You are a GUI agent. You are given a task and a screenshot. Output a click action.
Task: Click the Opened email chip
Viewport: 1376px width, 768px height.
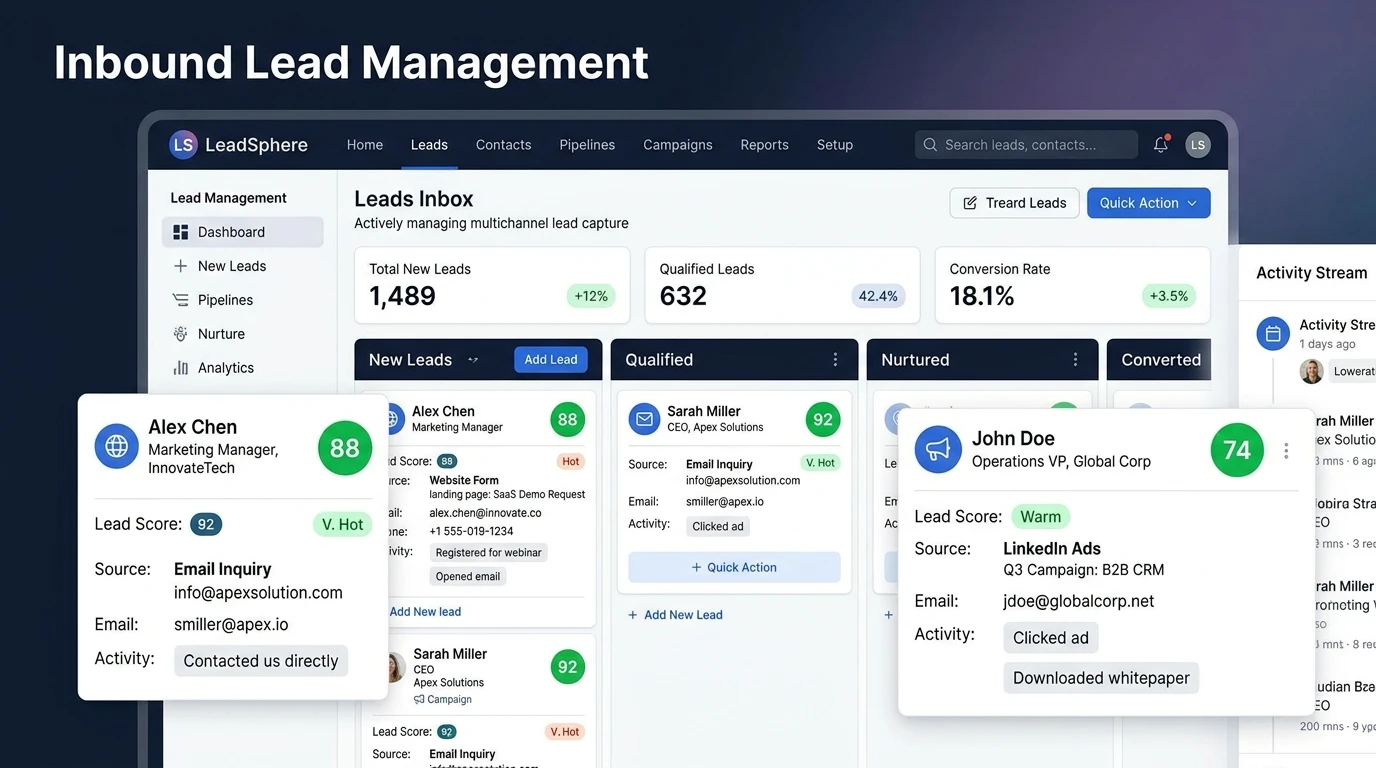[468, 577]
